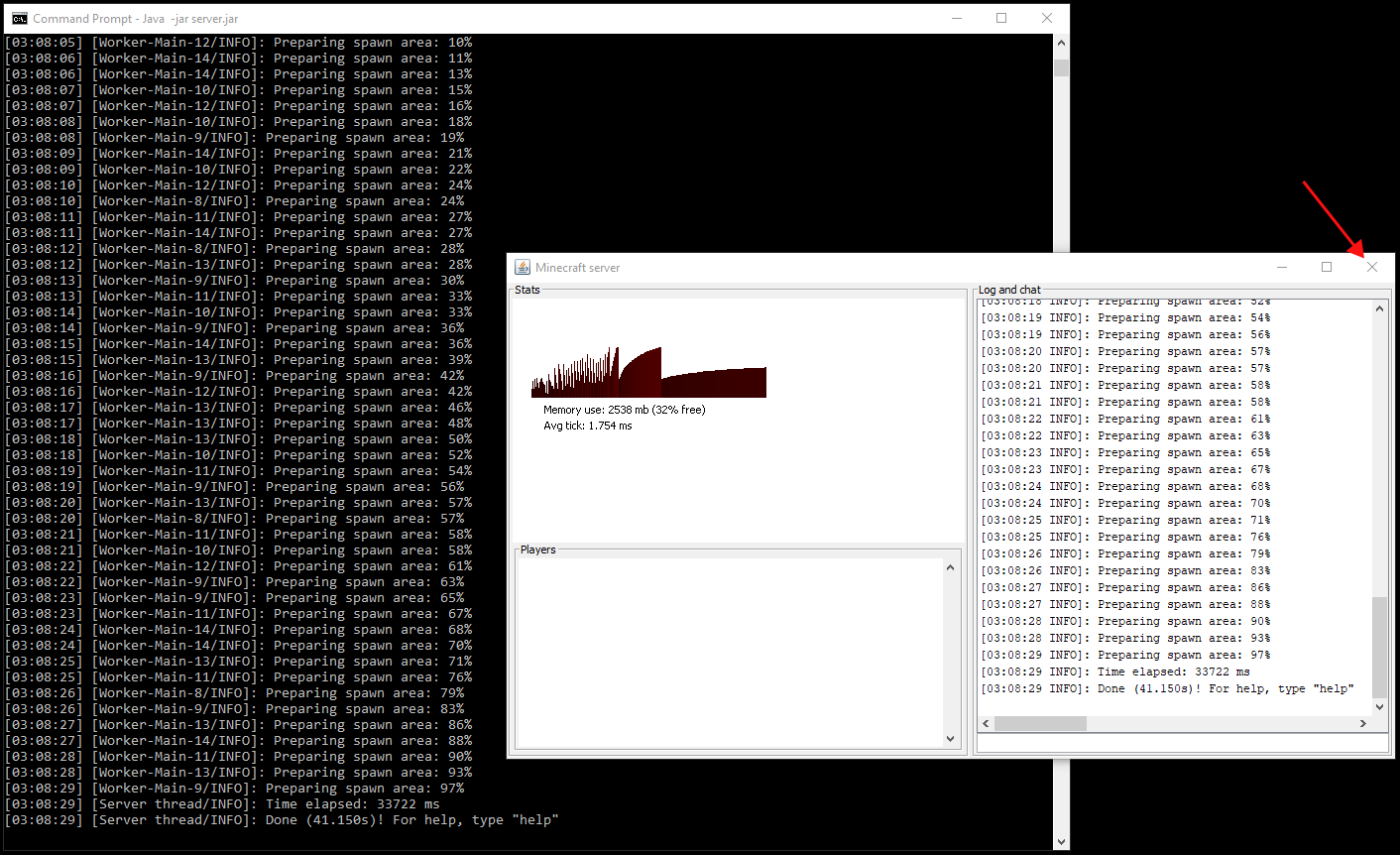Viewport: 1400px width, 855px height.
Task: Click the 'spawn area: 19%' line in Command Prompt
Action: click(x=234, y=138)
